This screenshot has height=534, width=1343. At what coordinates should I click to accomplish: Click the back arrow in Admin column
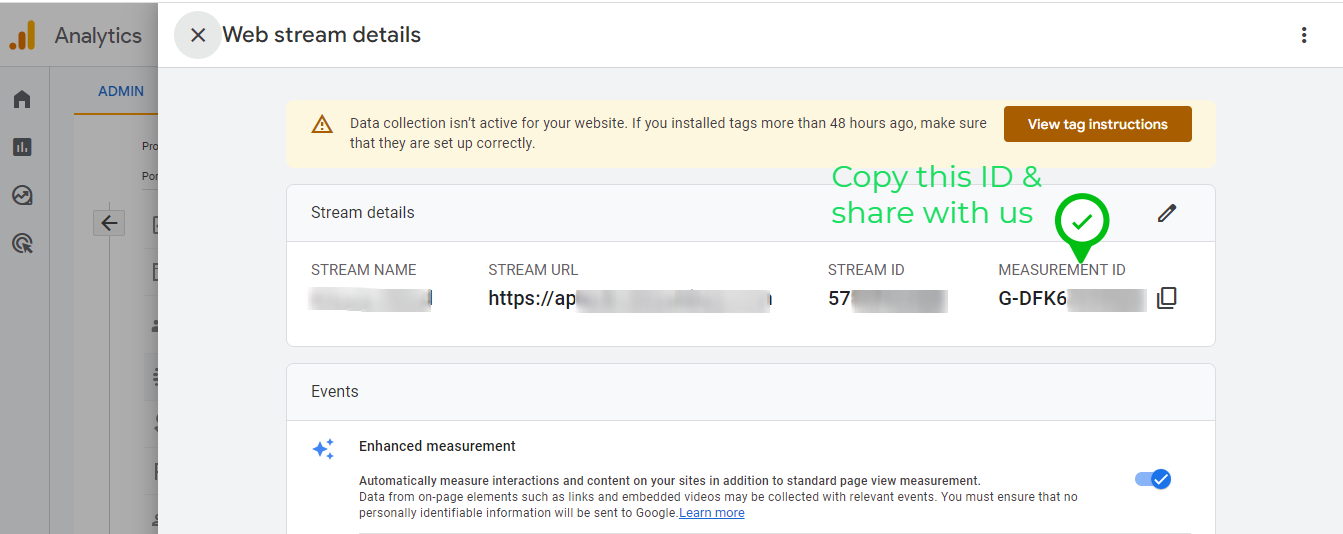tap(109, 223)
